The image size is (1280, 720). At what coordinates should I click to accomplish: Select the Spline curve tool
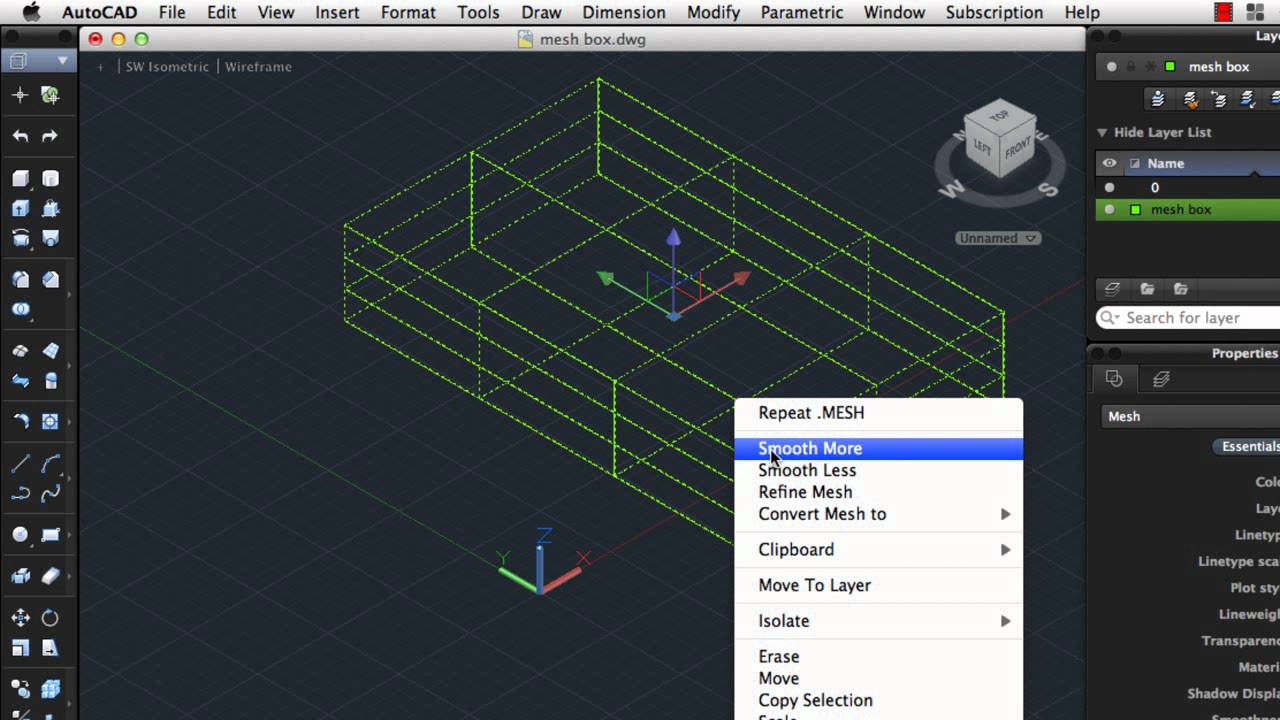pos(50,493)
